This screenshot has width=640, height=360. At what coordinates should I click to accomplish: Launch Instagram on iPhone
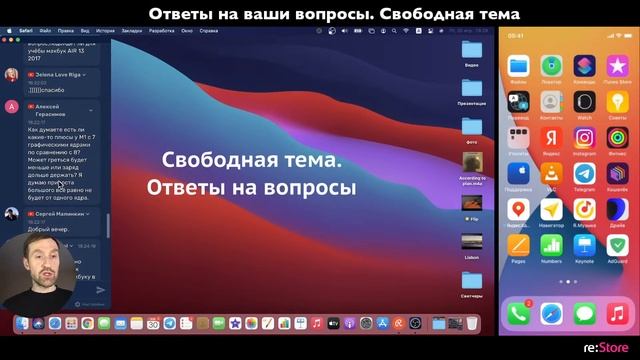(x=584, y=138)
